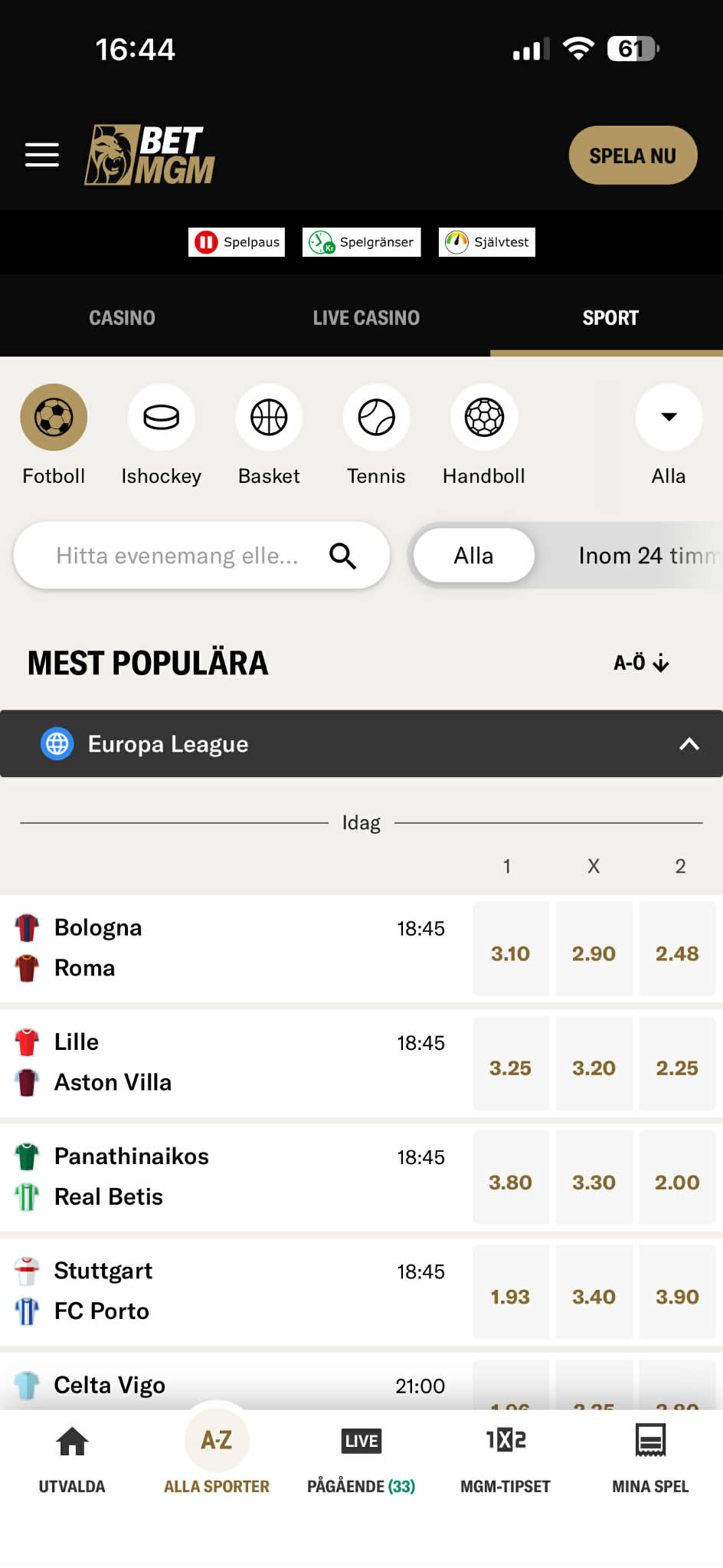Select the Alla time filter
Viewport: 723px width, 1568px height.
click(473, 556)
